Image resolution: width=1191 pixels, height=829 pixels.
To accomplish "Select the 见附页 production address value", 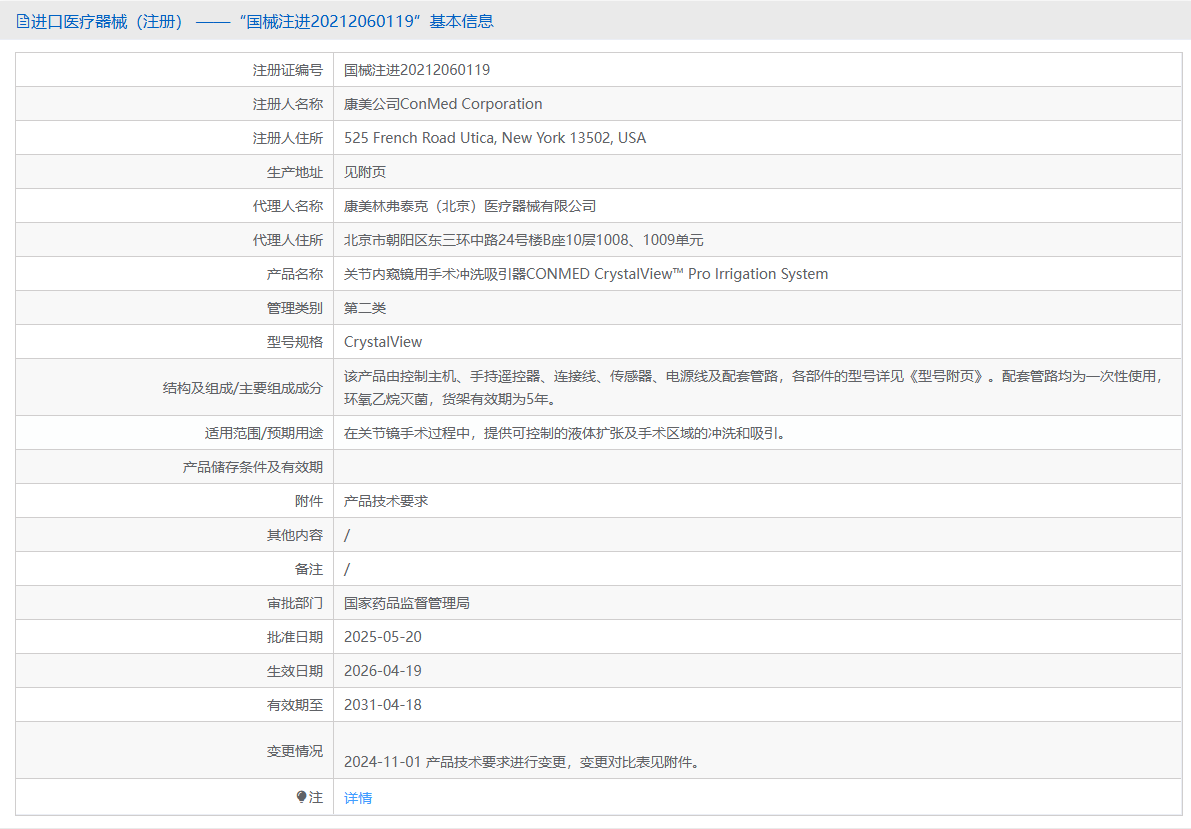I will point(365,172).
